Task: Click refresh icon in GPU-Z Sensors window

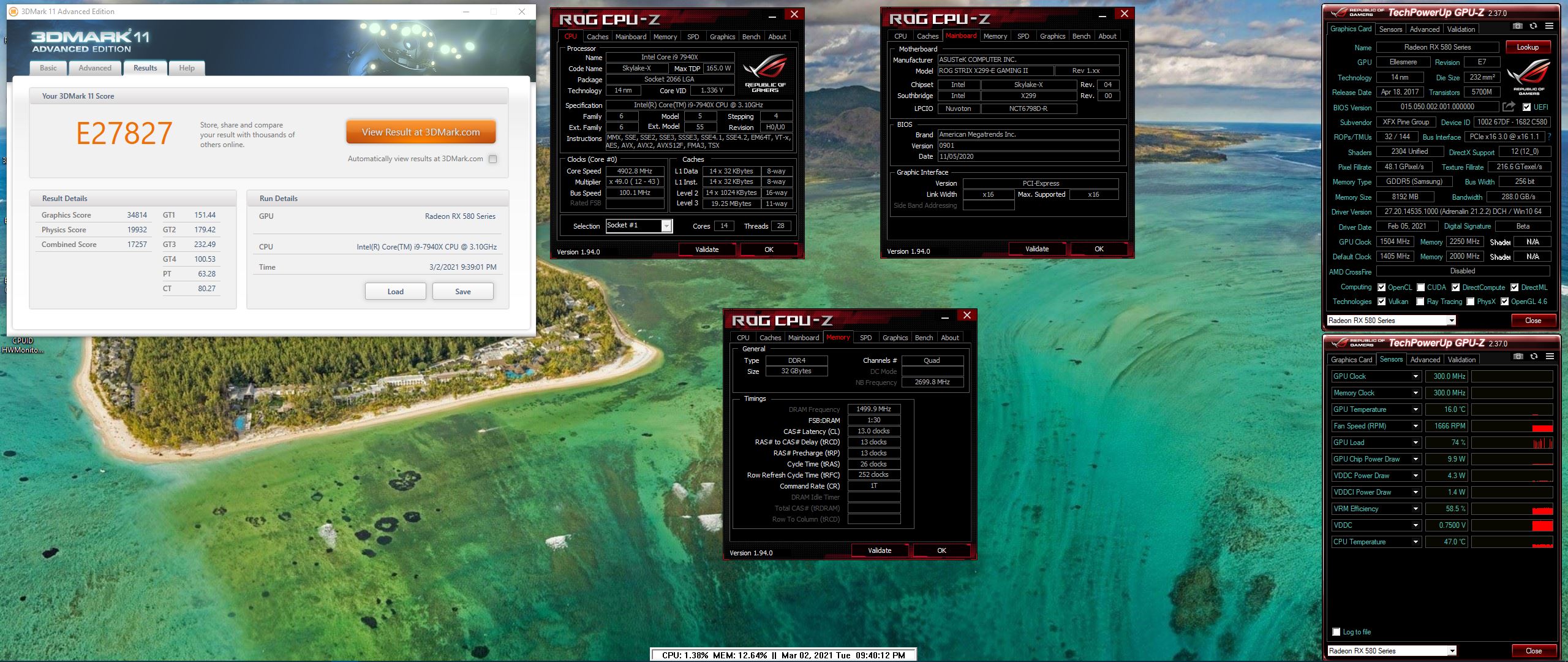Action: click(1534, 357)
